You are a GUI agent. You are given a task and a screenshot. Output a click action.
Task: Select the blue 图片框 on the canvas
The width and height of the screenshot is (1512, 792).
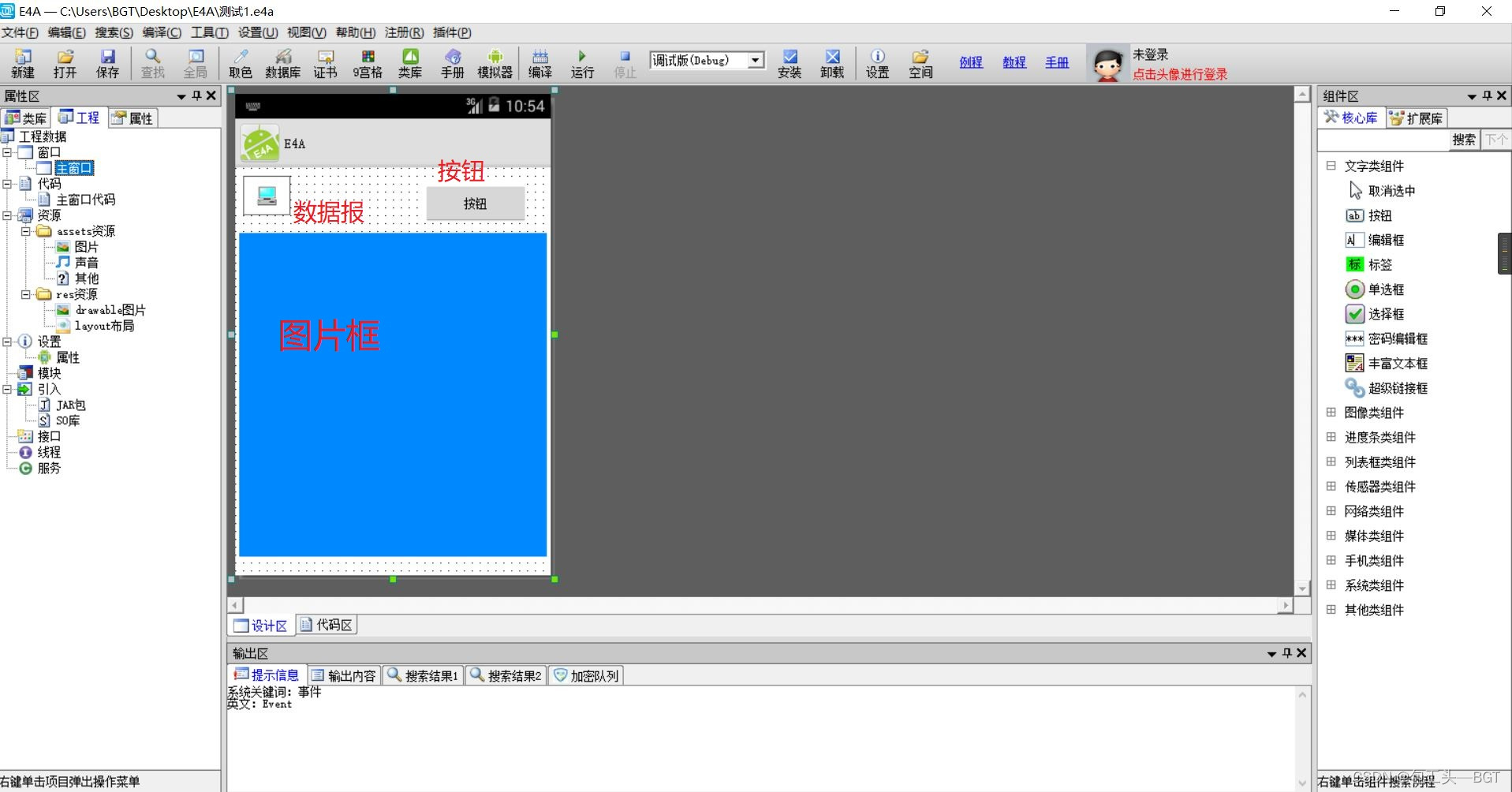point(393,394)
